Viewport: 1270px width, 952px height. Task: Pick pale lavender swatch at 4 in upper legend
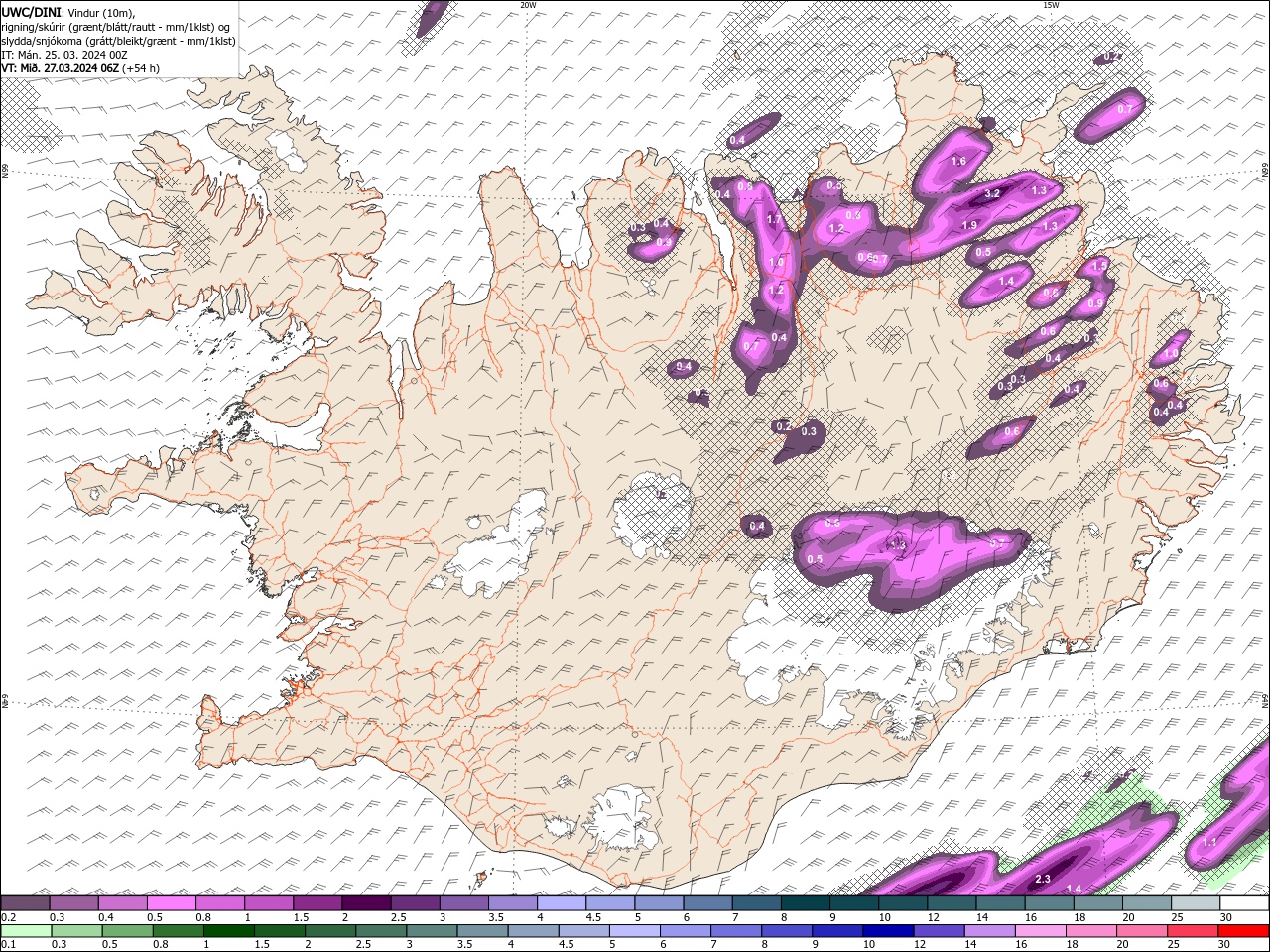pos(561,902)
